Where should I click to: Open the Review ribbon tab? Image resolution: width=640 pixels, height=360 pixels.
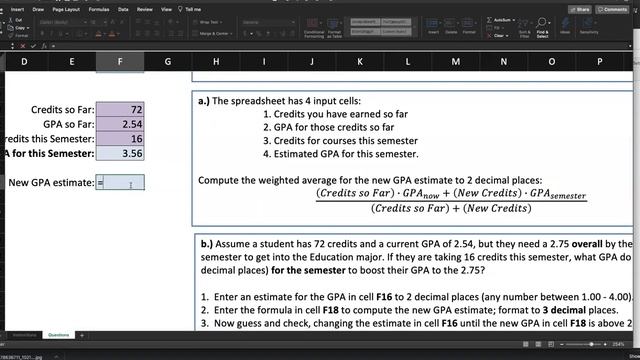(x=144, y=9)
